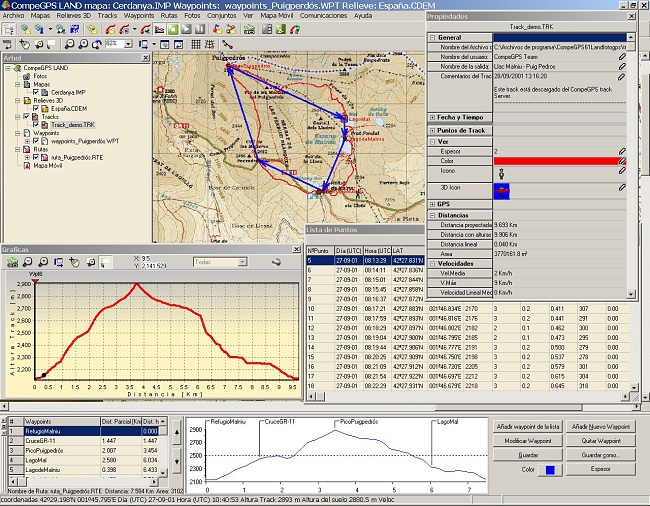Click the pencil edit icon next to Espesor
Viewport: 650px width, 506px height.
tap(622, 151)
